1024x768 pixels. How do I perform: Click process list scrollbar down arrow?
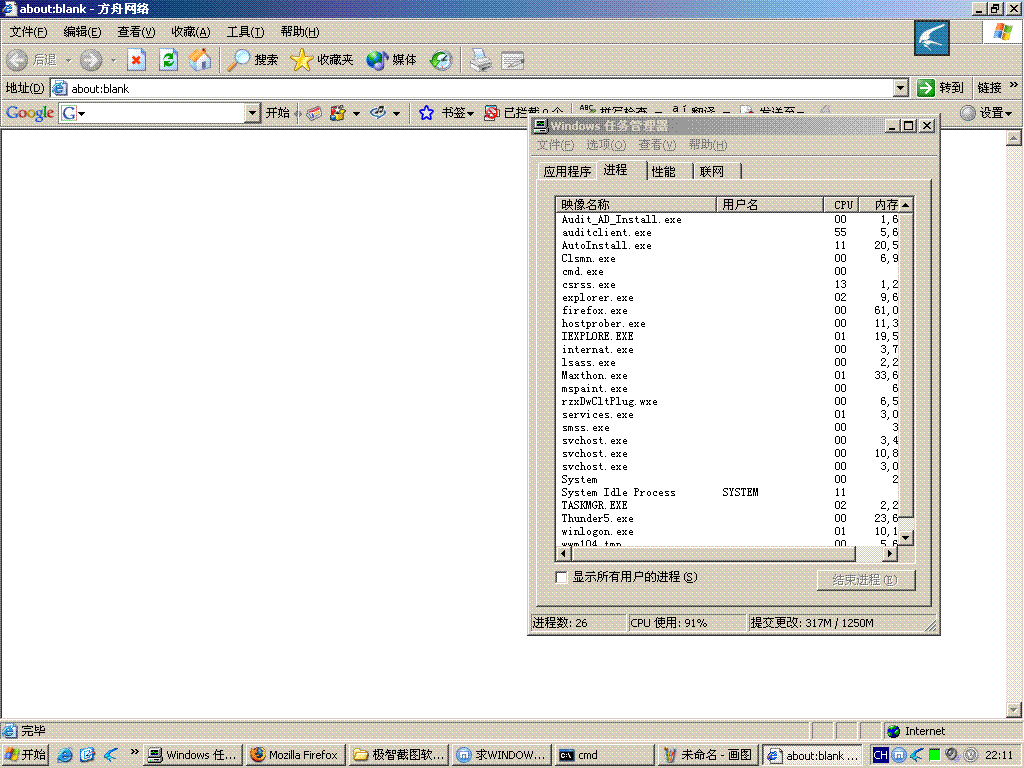(906, 538)
